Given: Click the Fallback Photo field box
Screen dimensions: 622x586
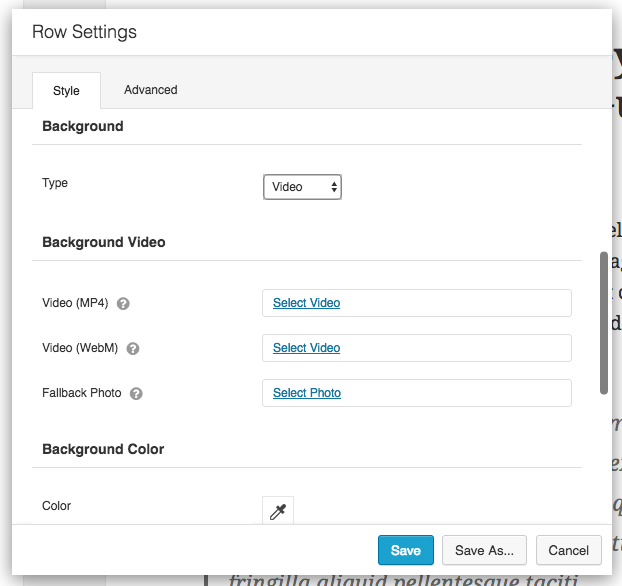Looking at the screenshot, I should (417, 393).
